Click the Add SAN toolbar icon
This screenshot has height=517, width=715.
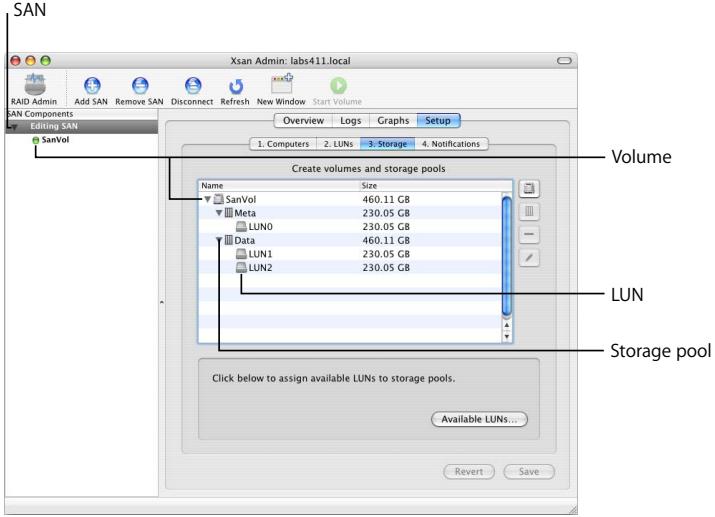(x=92, y=85)
